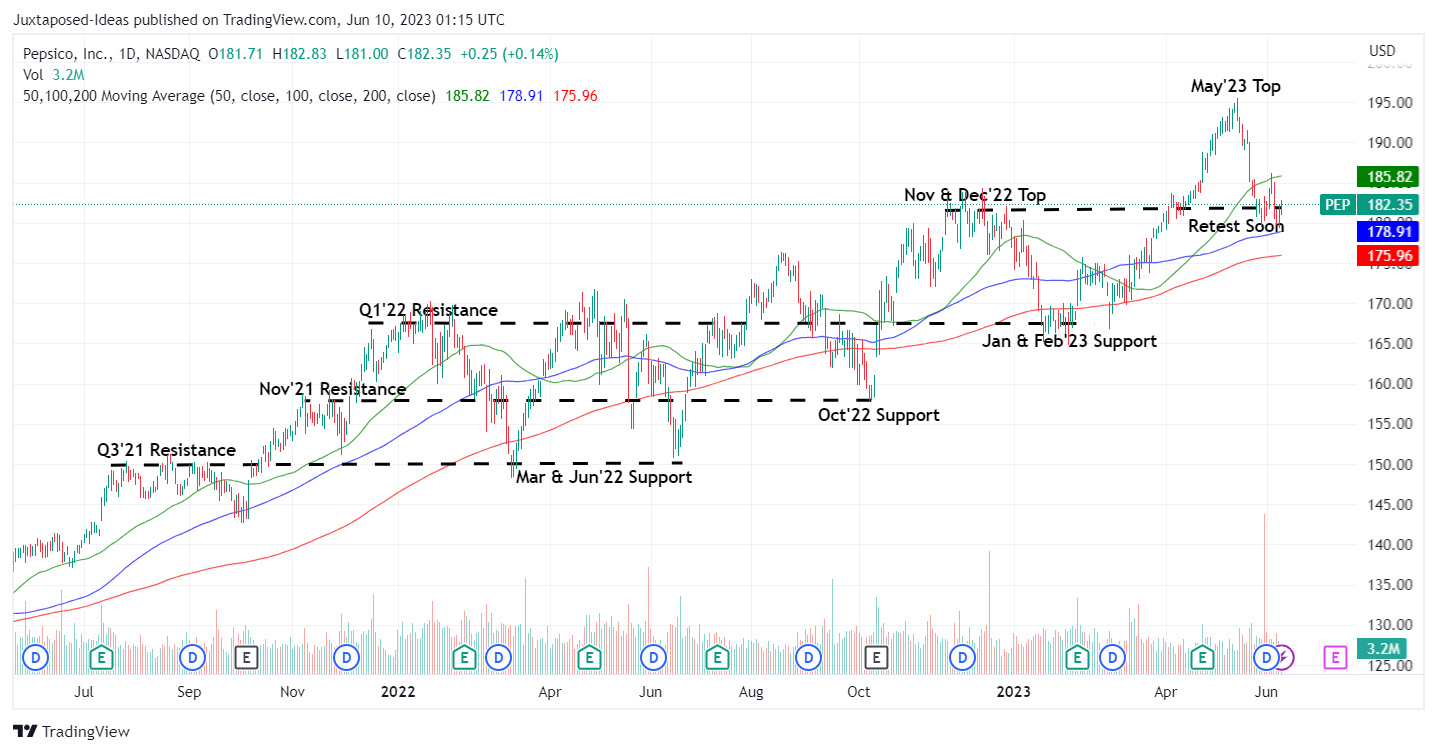Click the 150.00 price axis label
1437x753 pixels.
click(1390, 465)
